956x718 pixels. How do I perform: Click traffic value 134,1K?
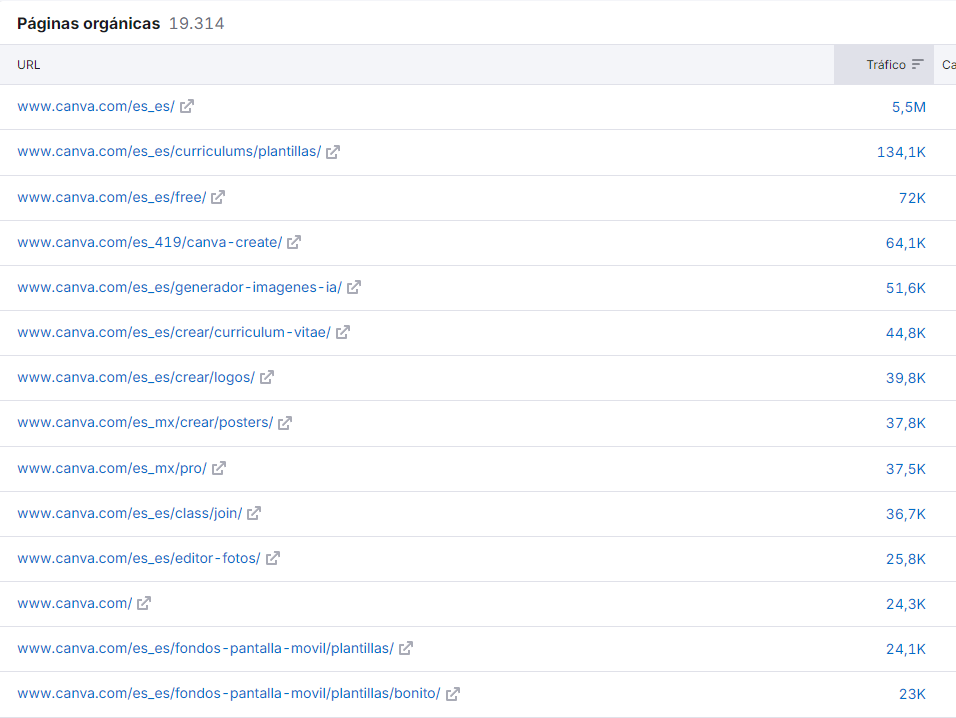[901, 152]
